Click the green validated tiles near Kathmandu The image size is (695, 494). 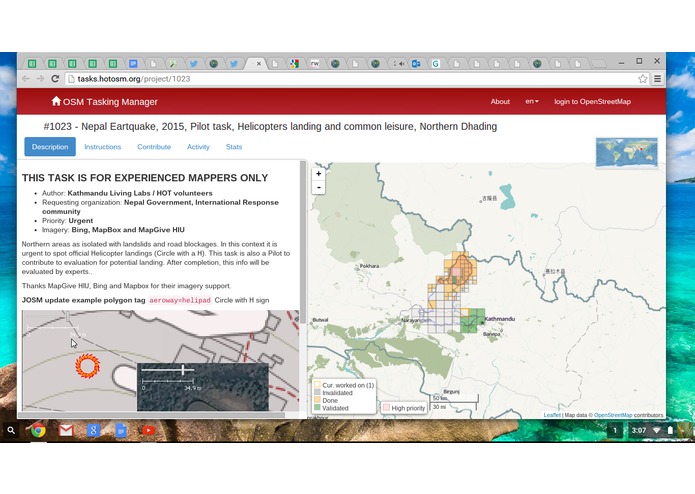tap(472, 321)
